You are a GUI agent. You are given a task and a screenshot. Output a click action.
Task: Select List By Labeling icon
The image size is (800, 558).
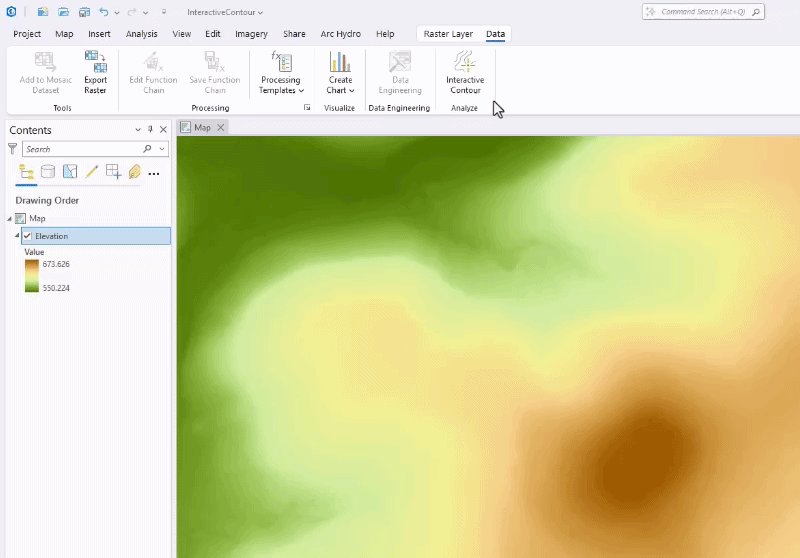135,172
